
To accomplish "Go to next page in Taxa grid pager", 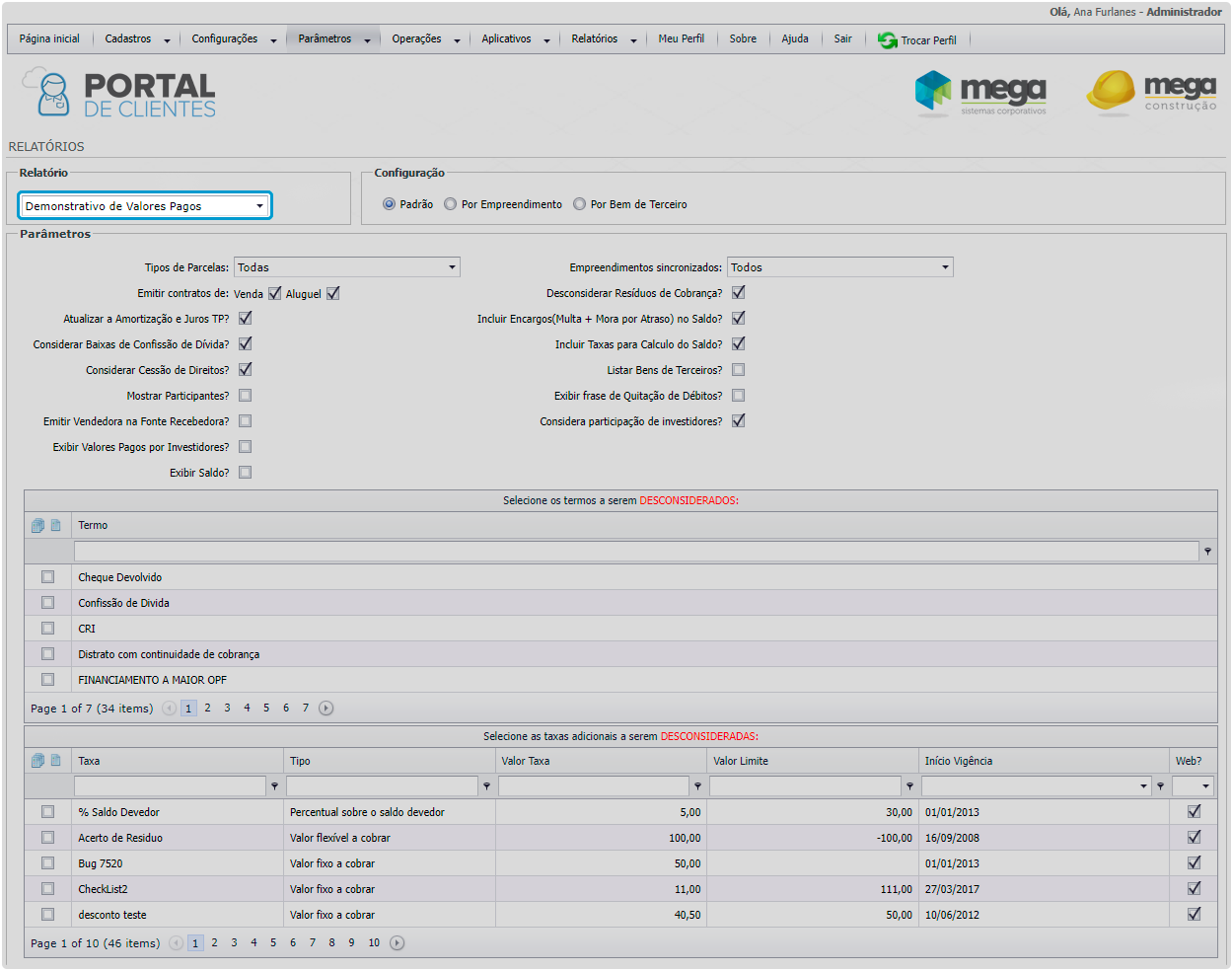I will tap(397, 943).
